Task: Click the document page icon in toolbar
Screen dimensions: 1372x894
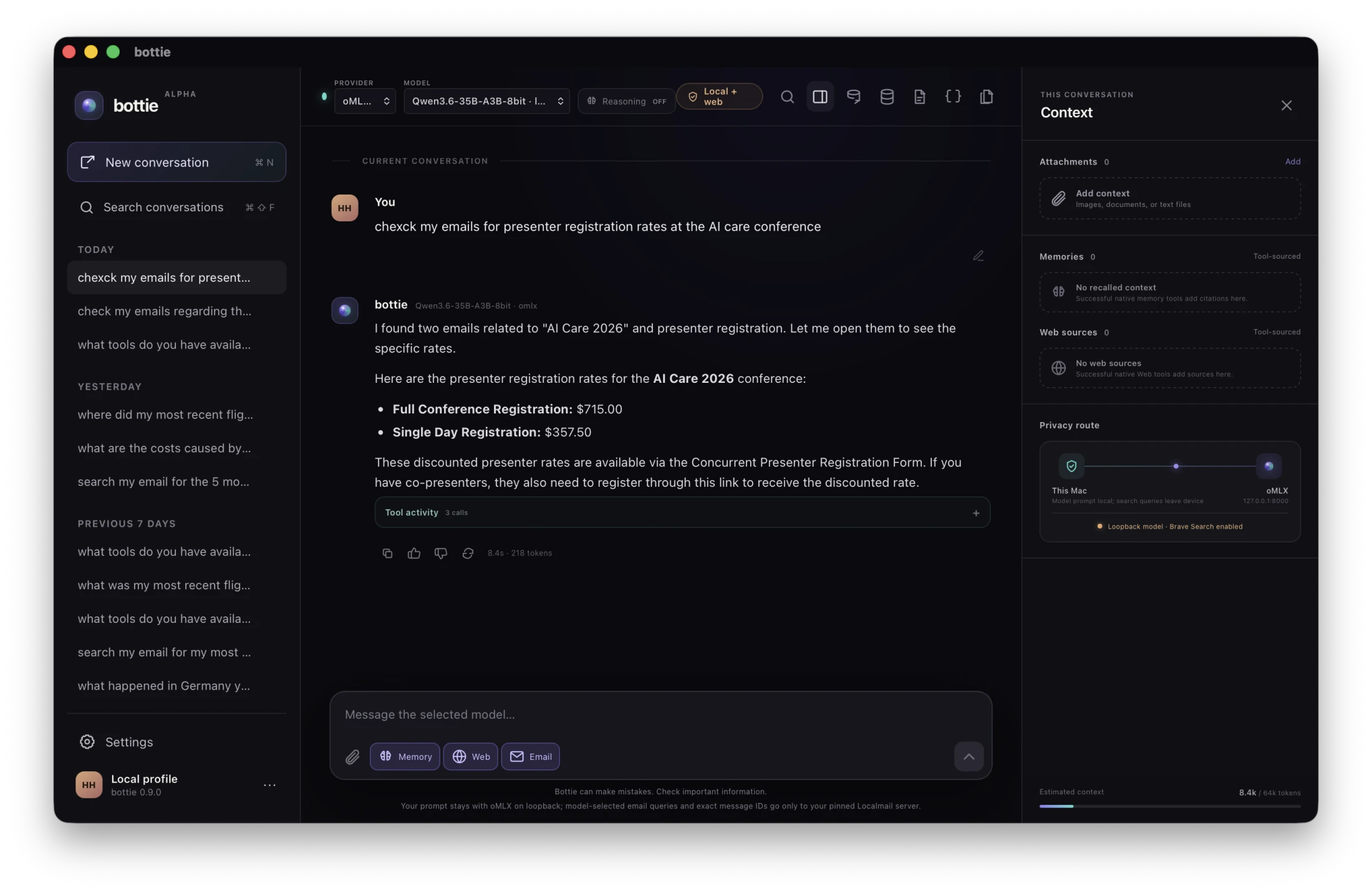Action: [919, 97]
